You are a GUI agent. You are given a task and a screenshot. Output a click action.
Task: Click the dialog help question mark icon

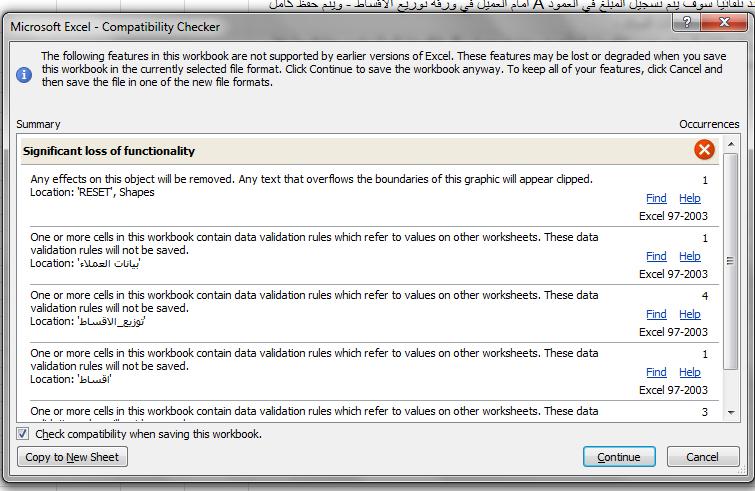687,22
